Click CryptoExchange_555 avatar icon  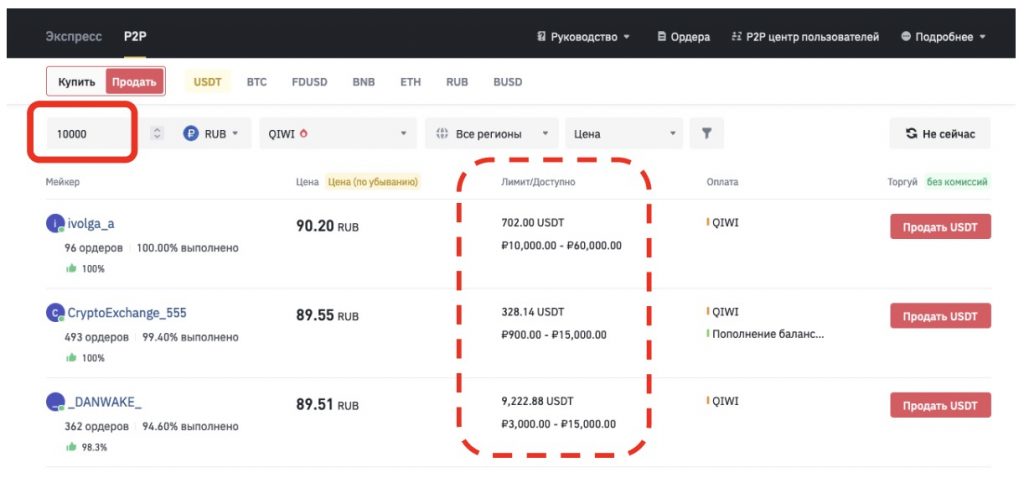(56, 313)
